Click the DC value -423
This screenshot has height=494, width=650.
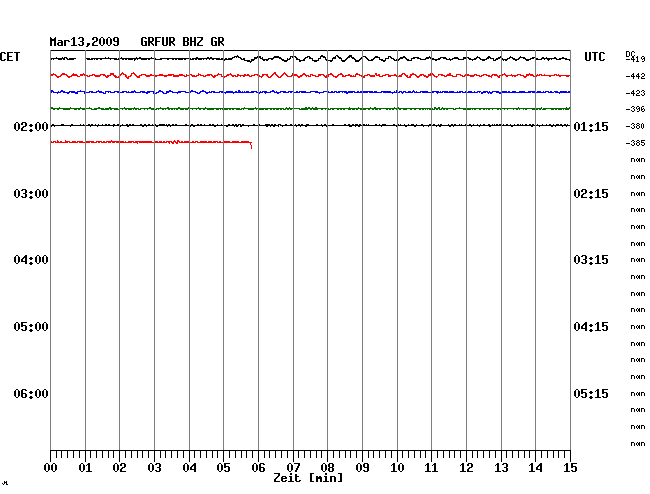click(635, 93)
